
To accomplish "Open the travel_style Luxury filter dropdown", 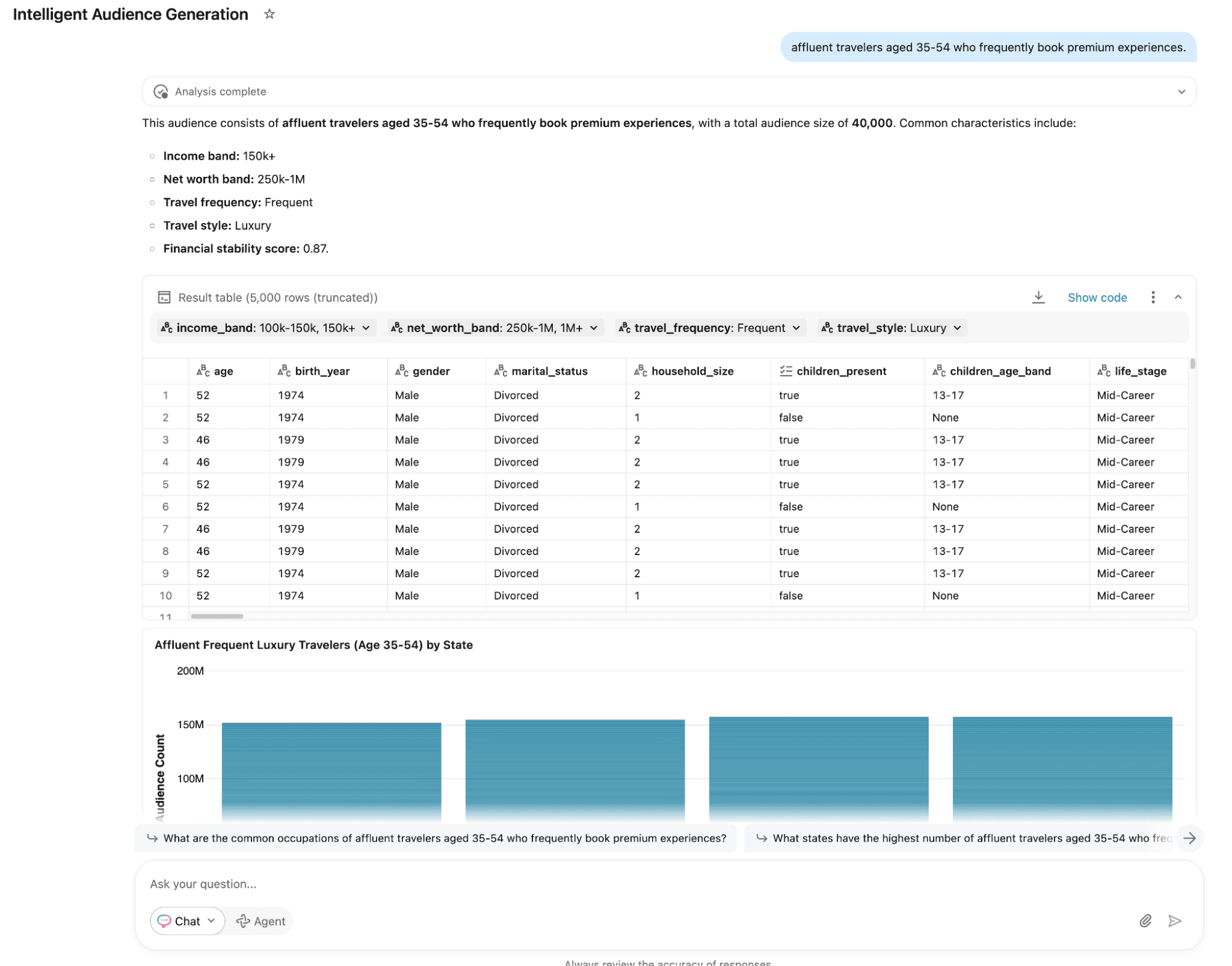I will click(x=891, y=328).
